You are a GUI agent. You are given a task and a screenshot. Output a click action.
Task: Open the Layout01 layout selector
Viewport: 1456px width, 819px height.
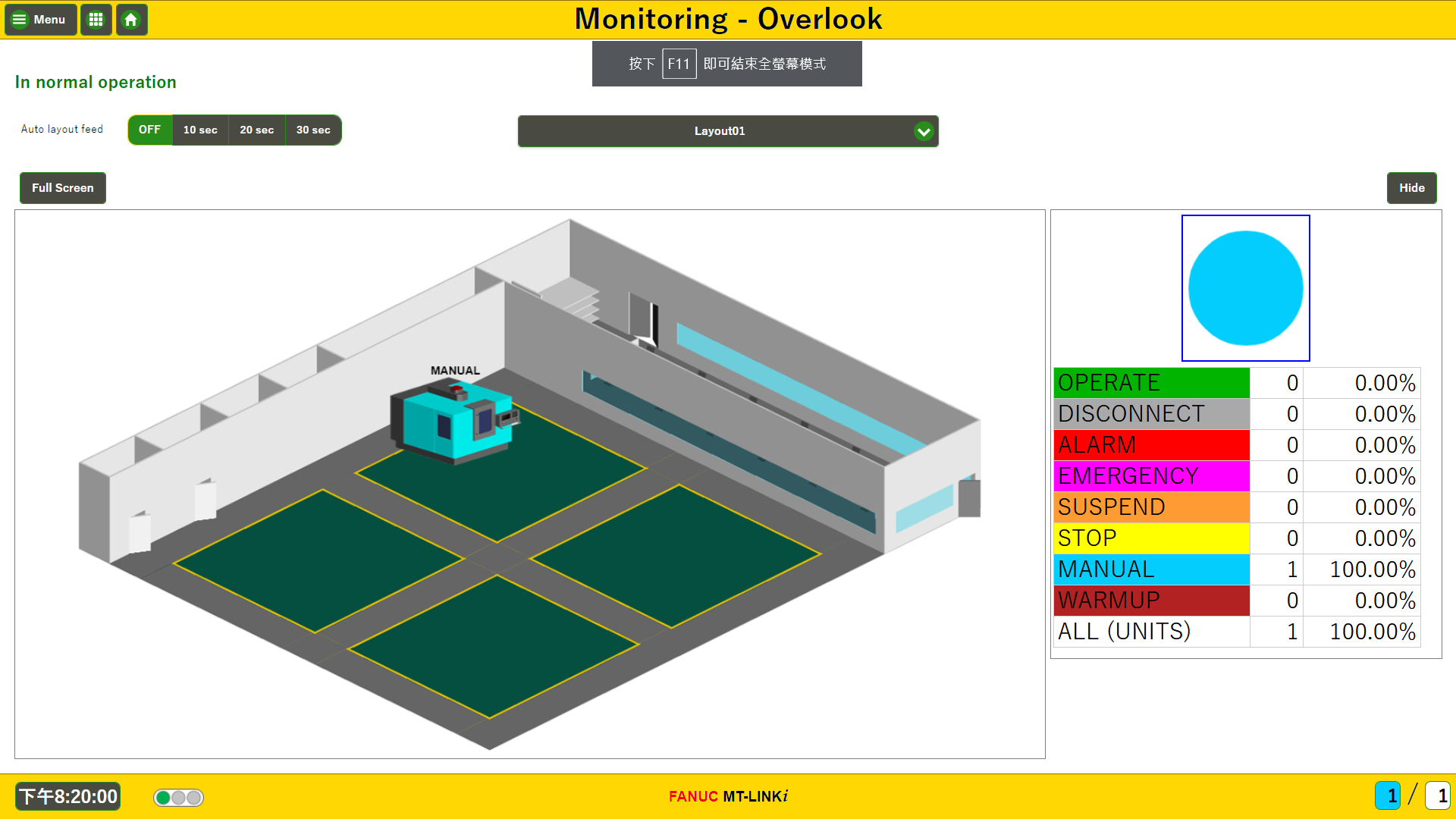pos(719,131)
